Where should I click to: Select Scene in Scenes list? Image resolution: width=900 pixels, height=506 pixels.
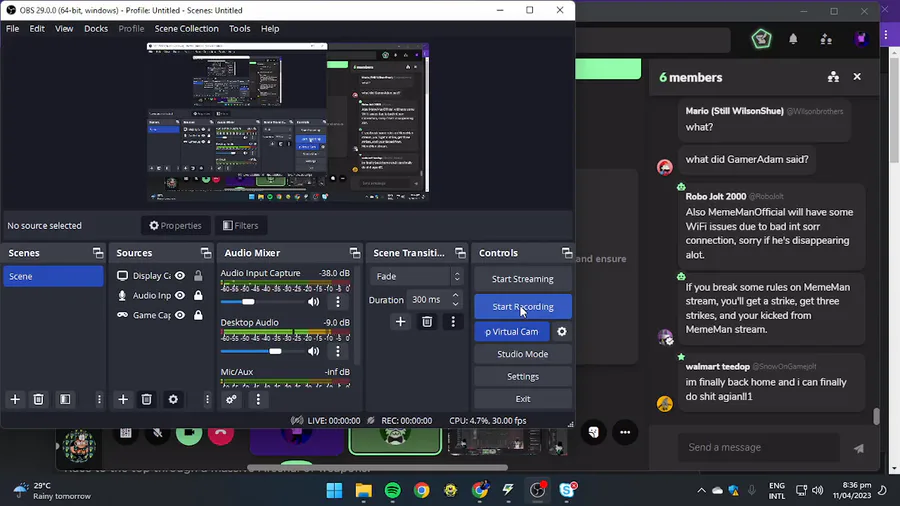pos(53,277)
